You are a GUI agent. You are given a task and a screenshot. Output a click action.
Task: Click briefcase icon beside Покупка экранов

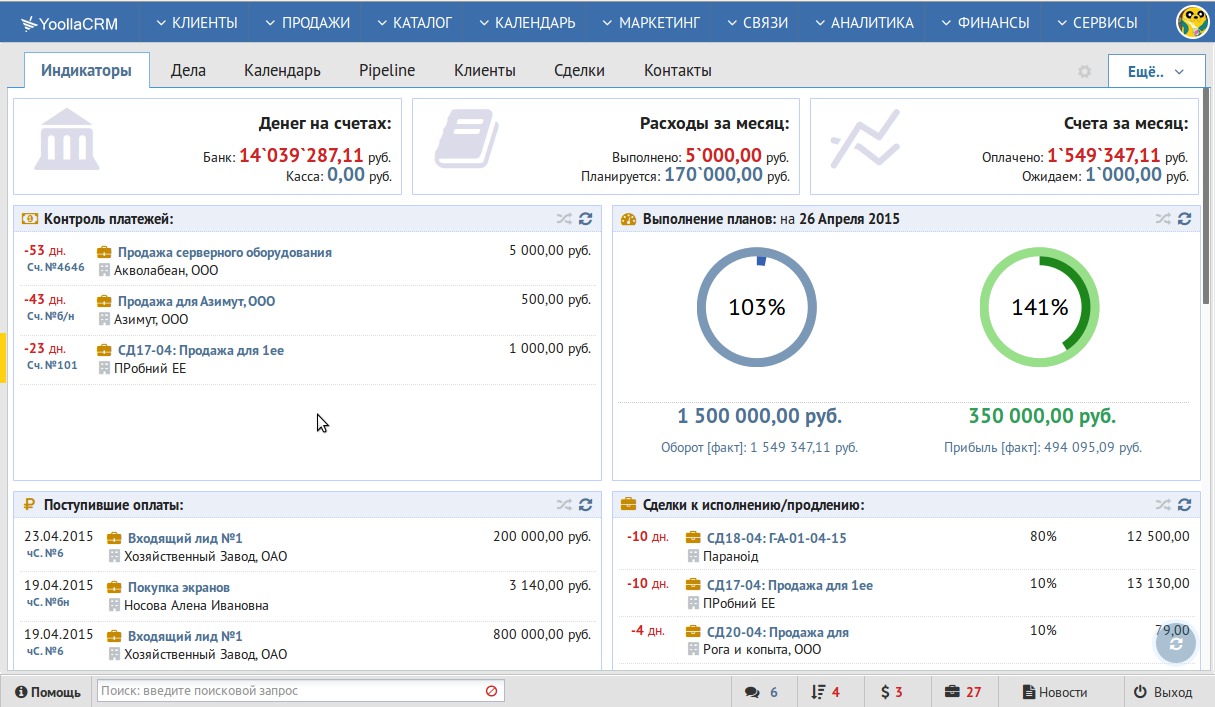pos(114,588)
